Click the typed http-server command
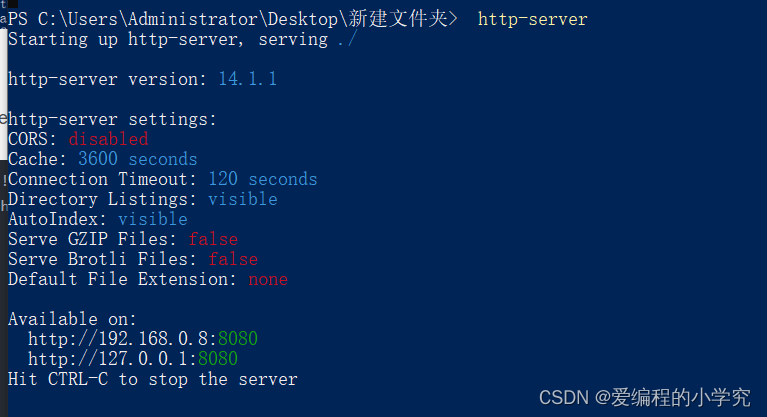767x417 pixels. point(532,19)
